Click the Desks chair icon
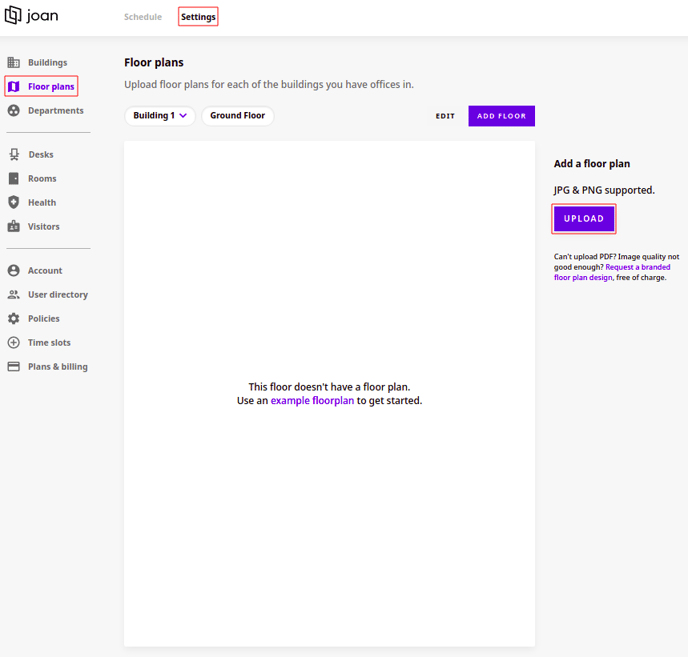688x657 pixels. coord(14,154)
